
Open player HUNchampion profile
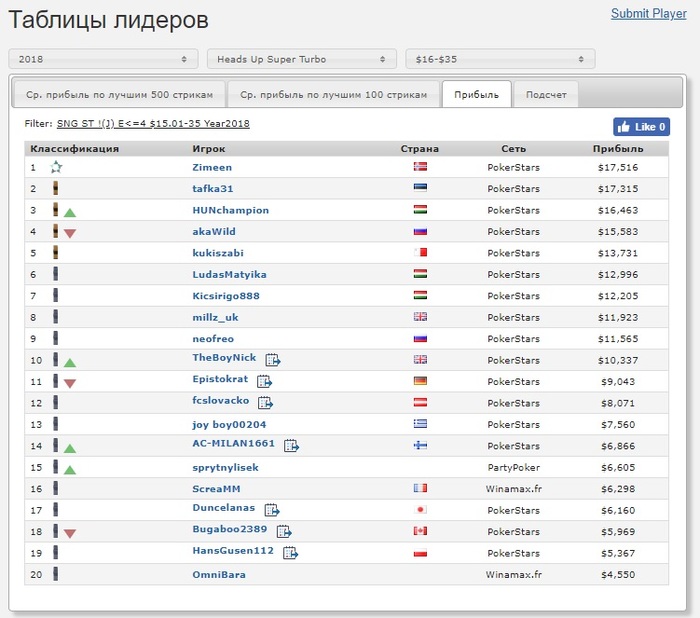click(x=231, y=210)
